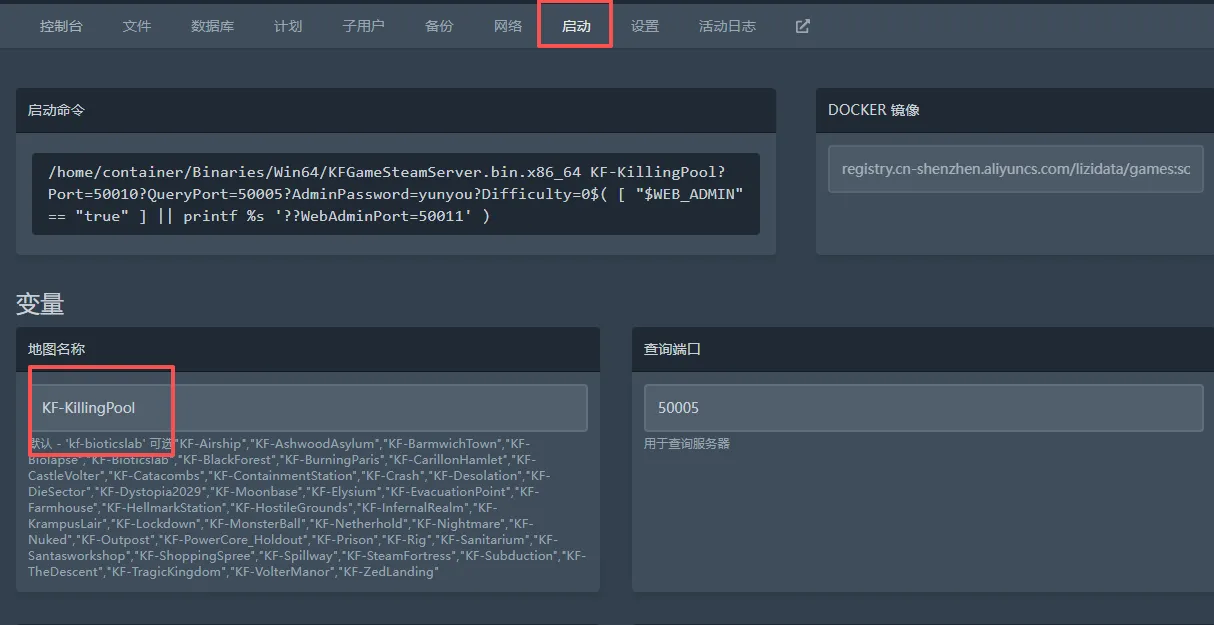
Task: Click the startup command code block
Action: (x=395, y=194)
